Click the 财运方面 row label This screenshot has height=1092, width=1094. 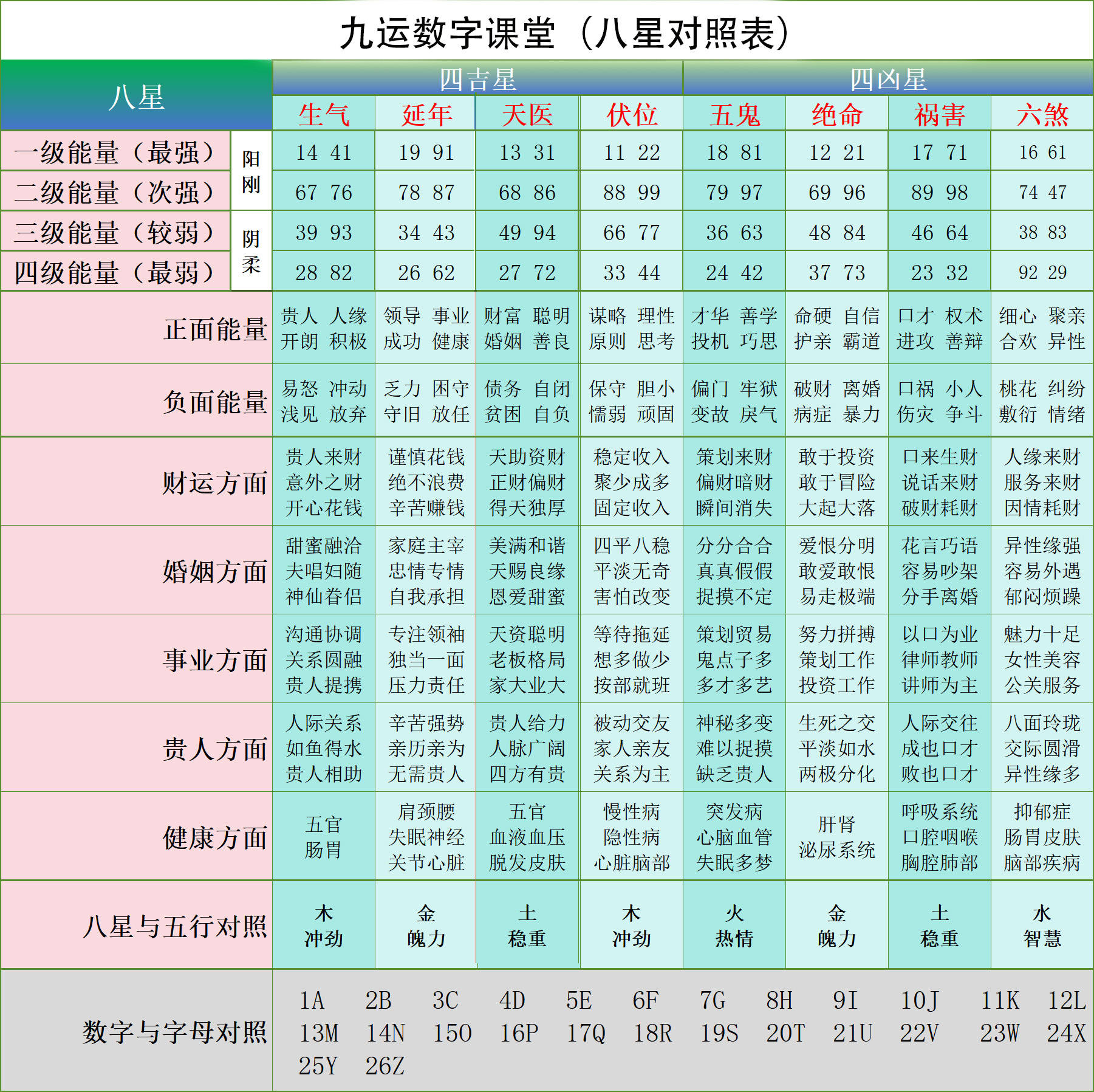(x=137, y=481)
